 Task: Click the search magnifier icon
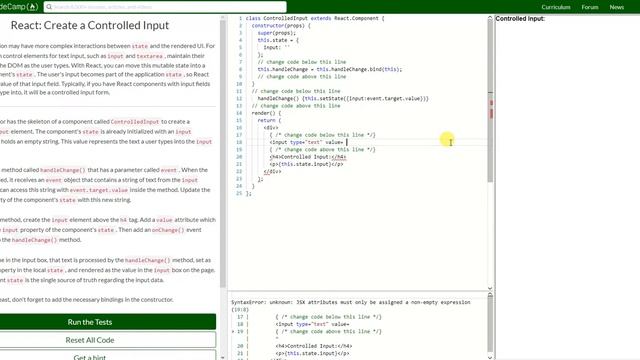(49, 7)
